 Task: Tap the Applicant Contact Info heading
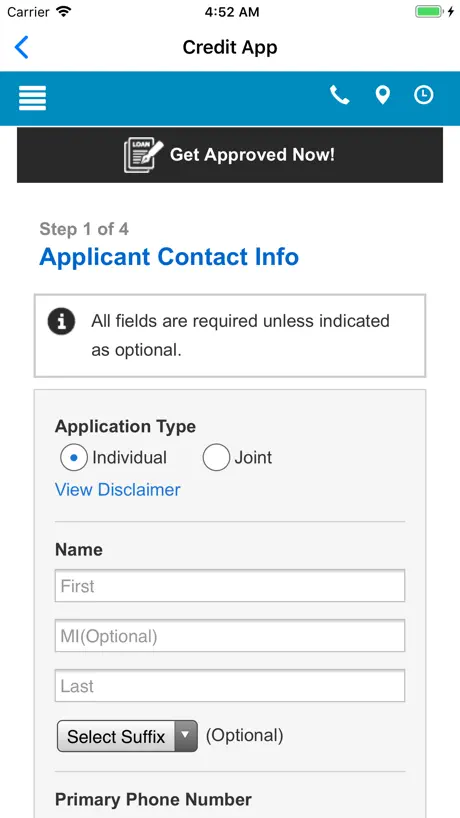pos(169,257)
